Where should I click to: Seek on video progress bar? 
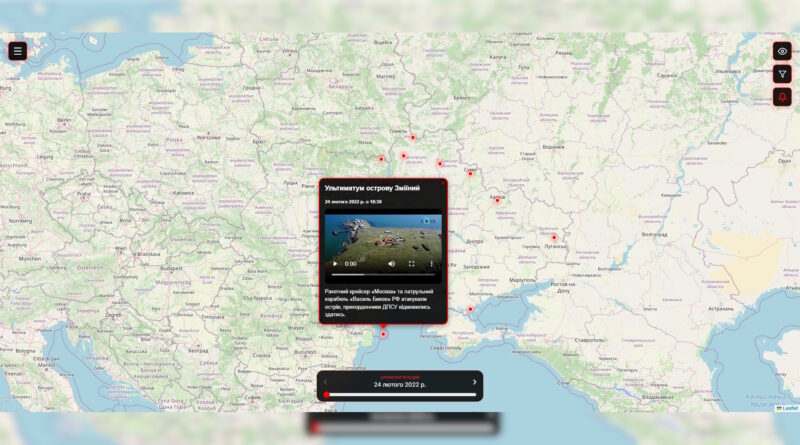coord(383,275)
